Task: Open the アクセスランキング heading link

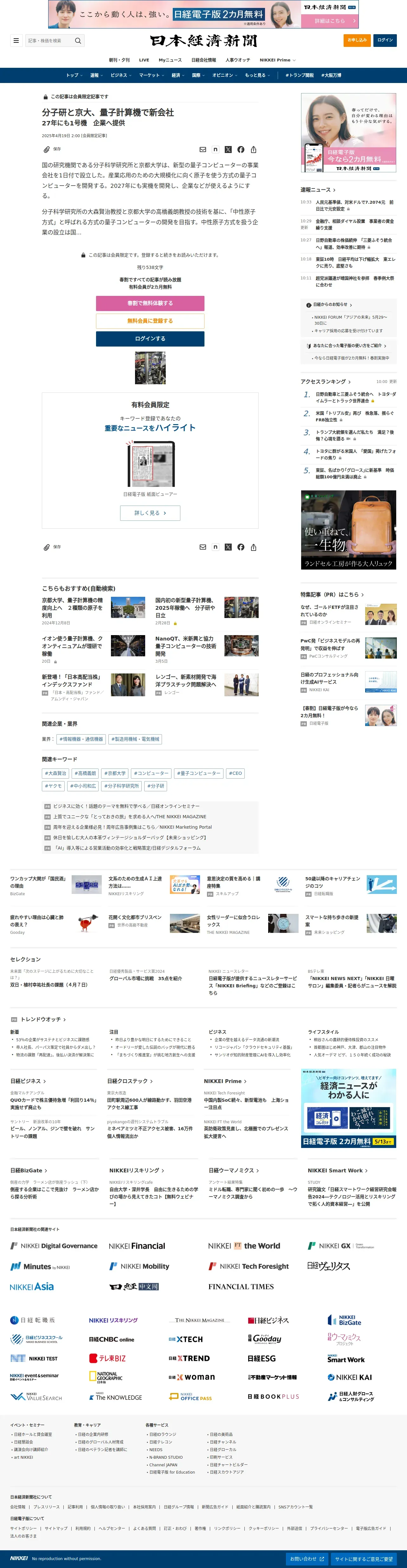Action: coord(325,382)
